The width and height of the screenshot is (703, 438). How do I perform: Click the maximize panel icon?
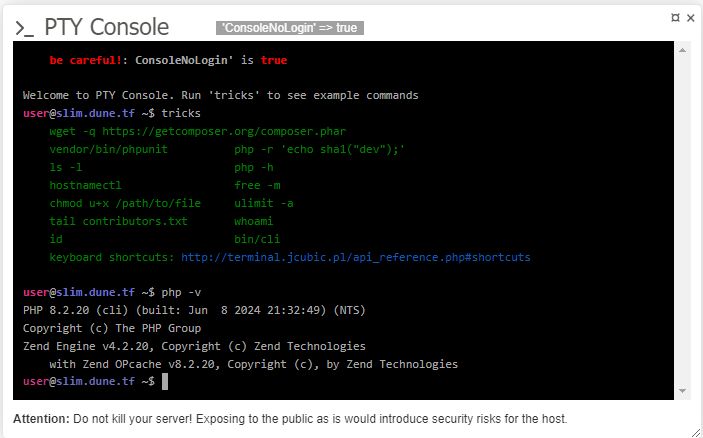point(675,18)
